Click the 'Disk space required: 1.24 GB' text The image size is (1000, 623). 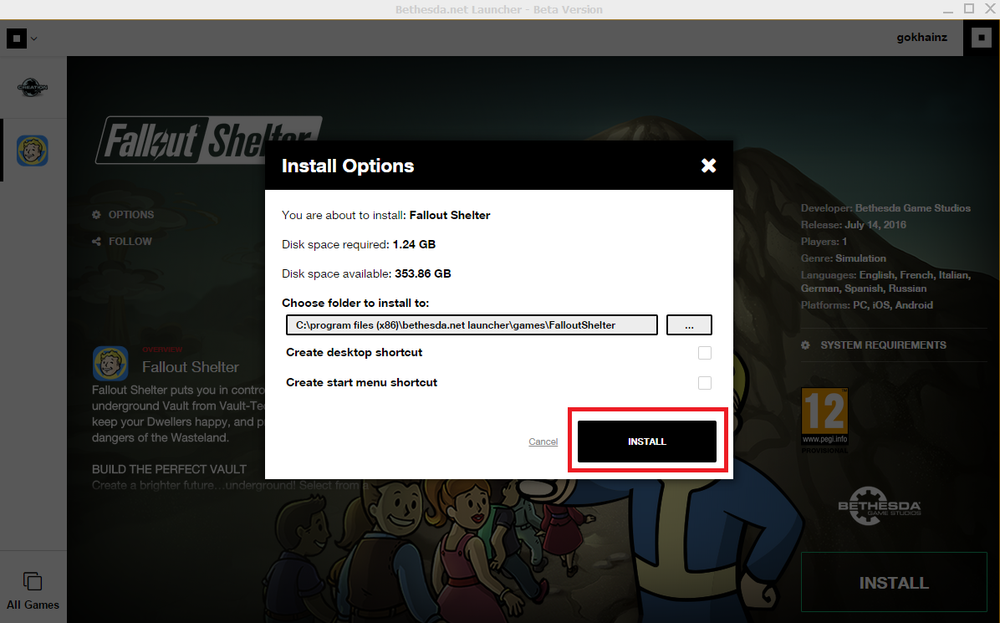(x=358, y=244)
